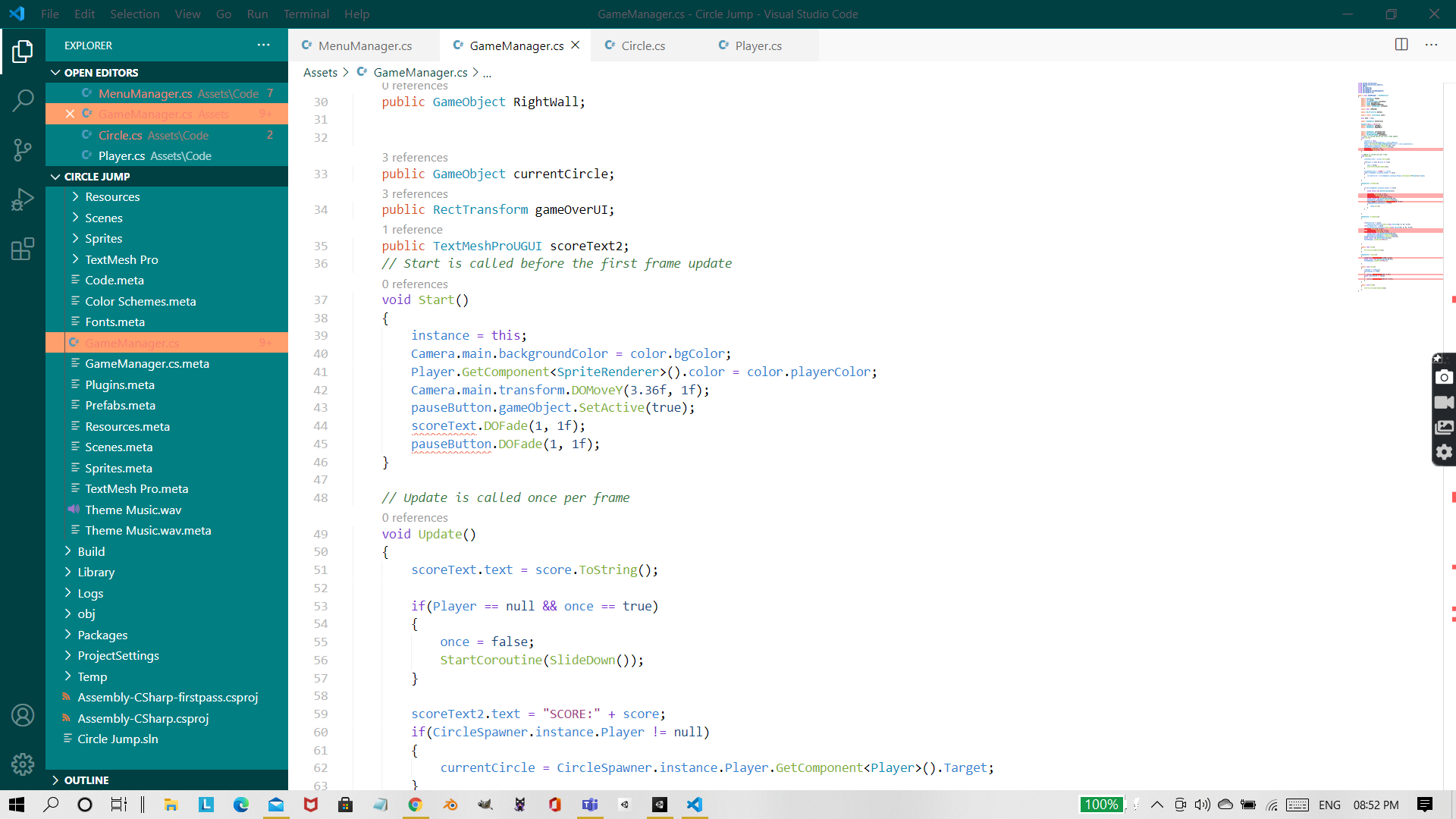Open Google Chrome from the taskbar
Viewport: 1456px width, 819px height.
coord(415,805)
